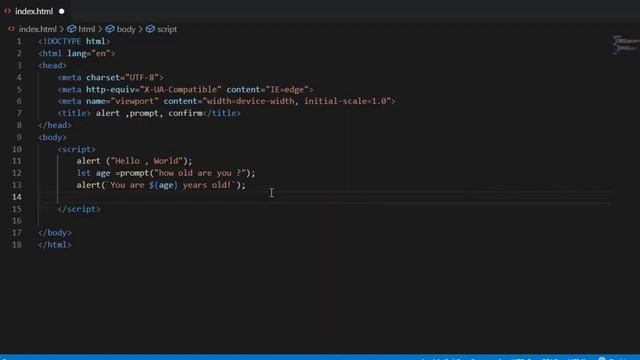
Task: Place cursor on empty line 14
Action: point(324,197)
